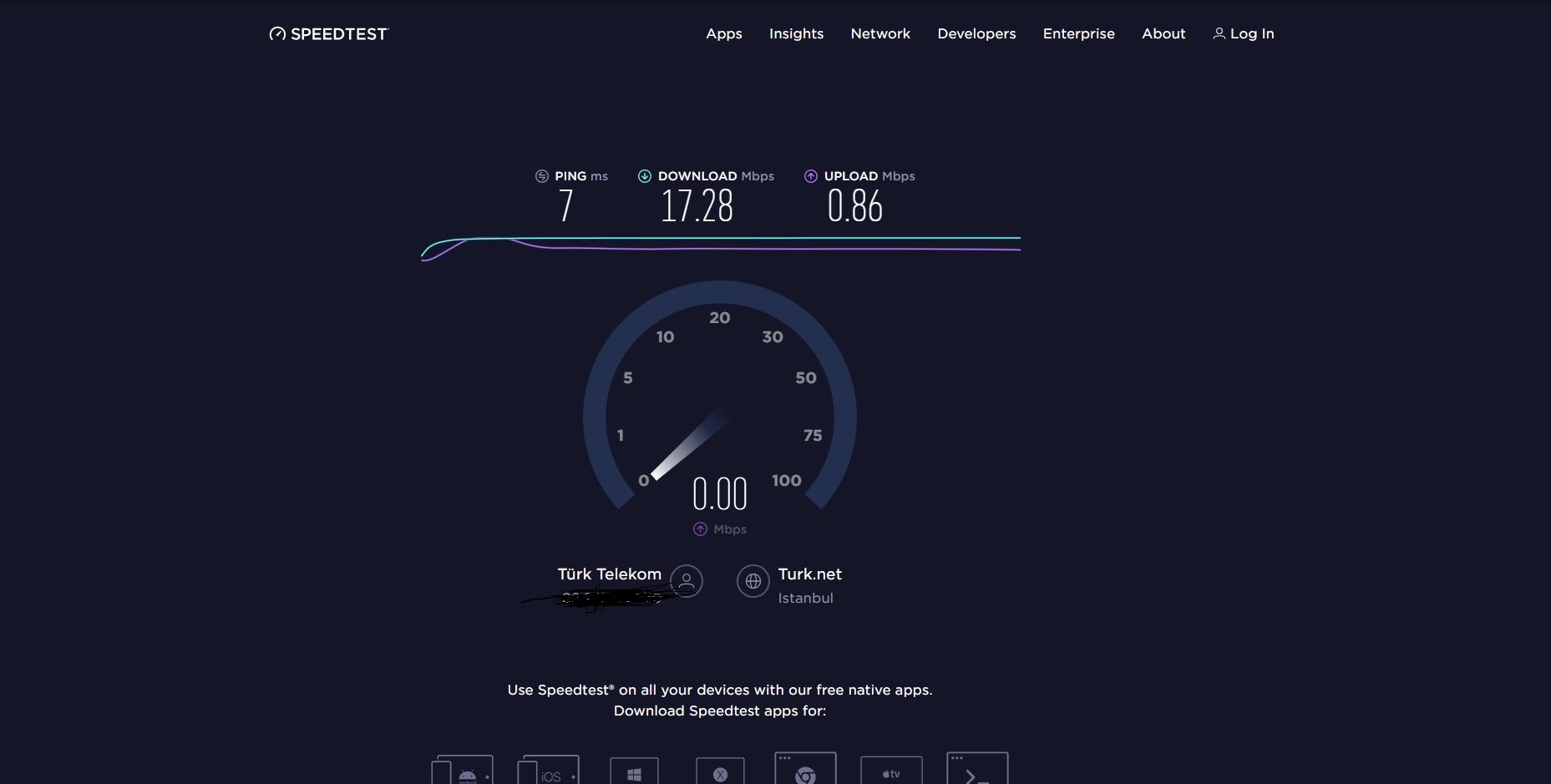Click the ping result value 7
Viewport: 1551px width, 784px height.
click(x=566, y=206)
